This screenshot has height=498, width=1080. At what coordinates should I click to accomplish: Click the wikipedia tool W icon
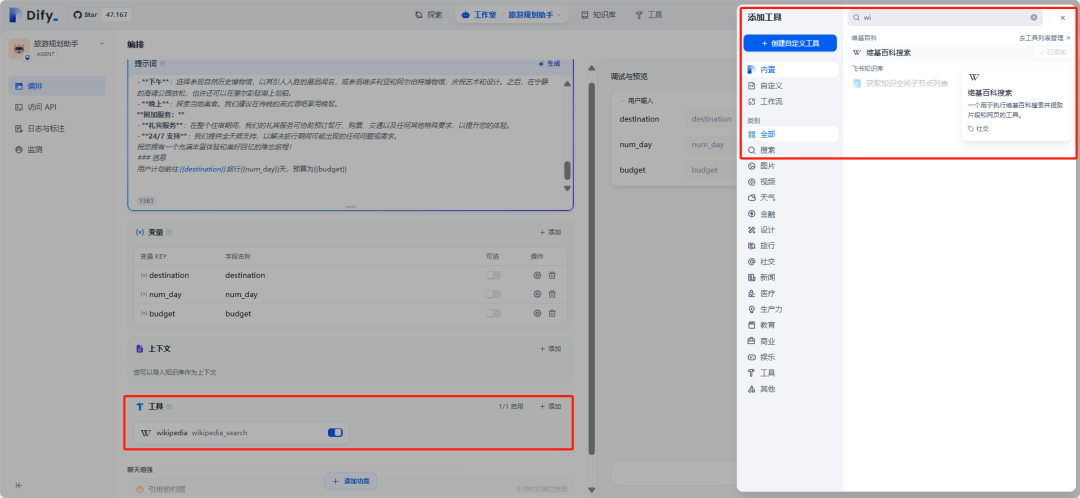tap(145, 433)
